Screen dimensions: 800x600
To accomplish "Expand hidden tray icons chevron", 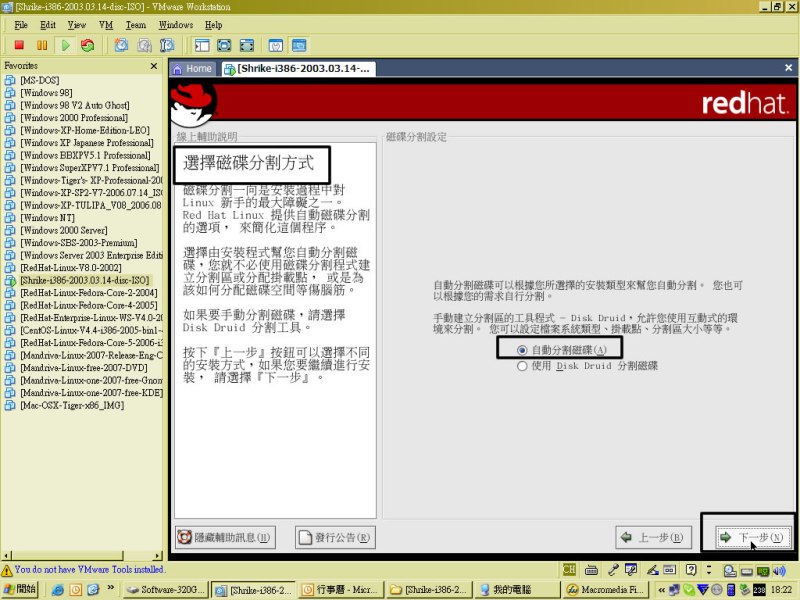I will pyautogui.click(x=661, y=590).
